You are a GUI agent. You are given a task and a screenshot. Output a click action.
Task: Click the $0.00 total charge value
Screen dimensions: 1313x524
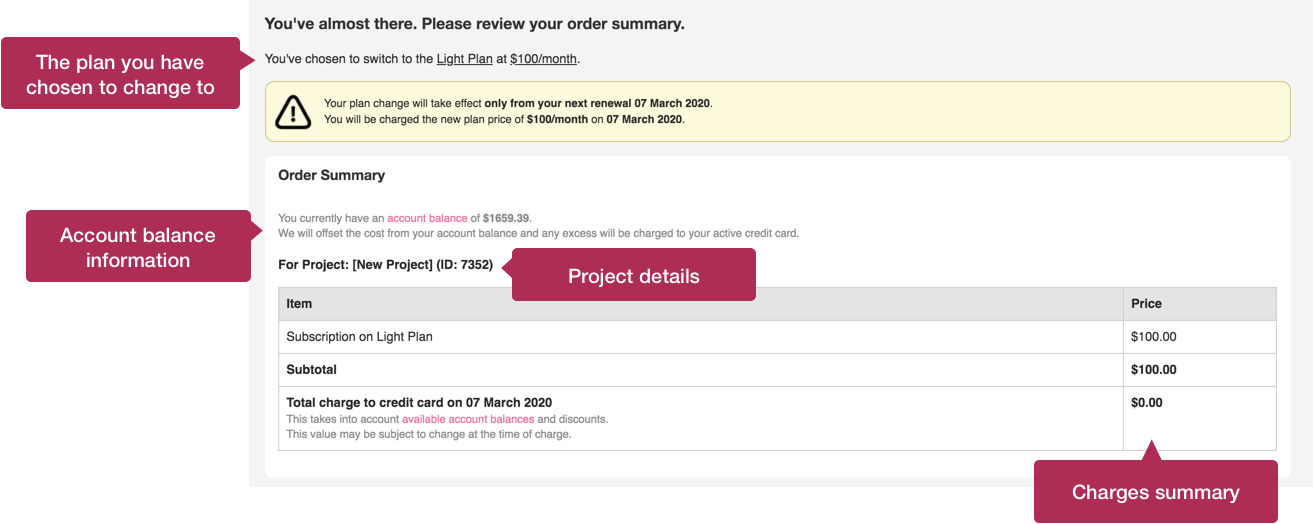pos(1147,403)
